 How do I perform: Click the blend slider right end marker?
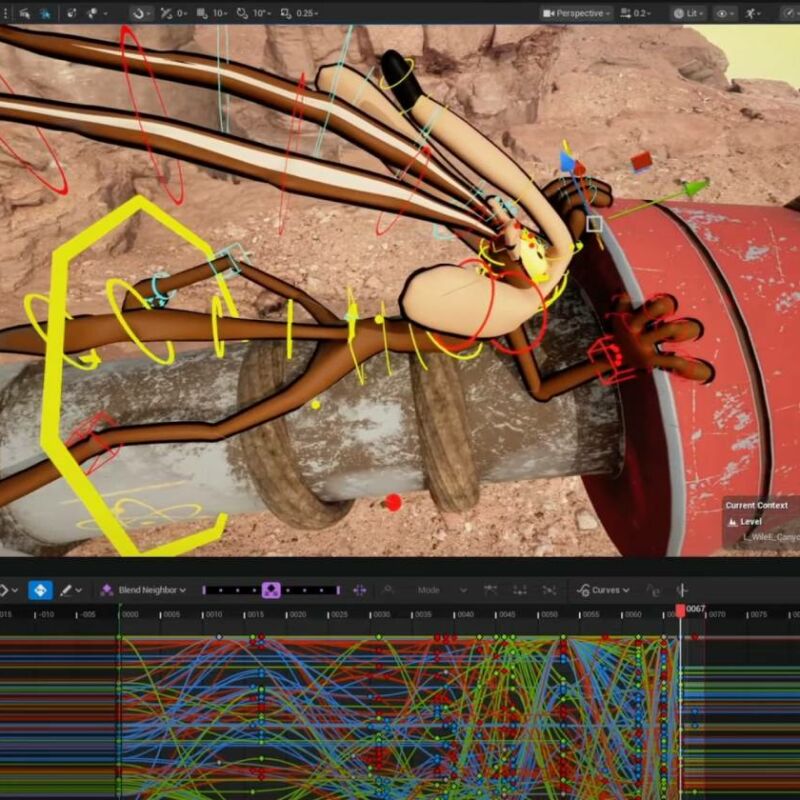point(338,590)
